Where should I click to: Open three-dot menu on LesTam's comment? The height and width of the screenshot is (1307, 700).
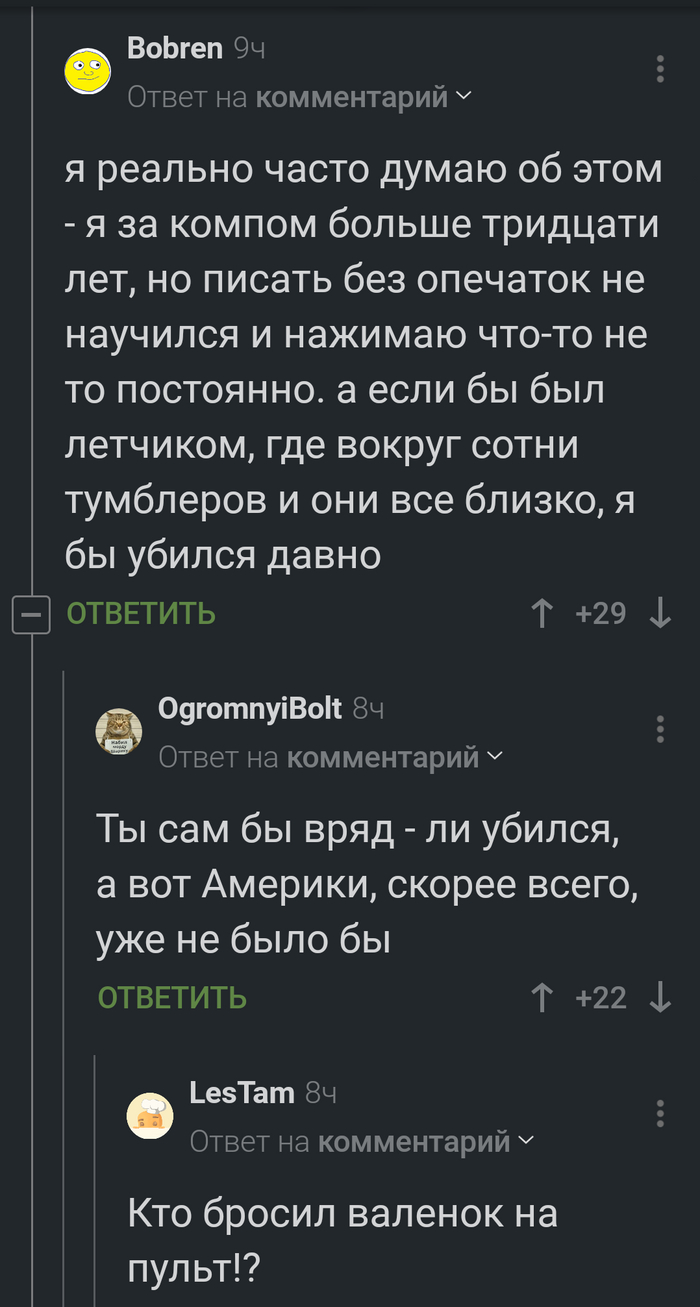(x=660, y=1113)
